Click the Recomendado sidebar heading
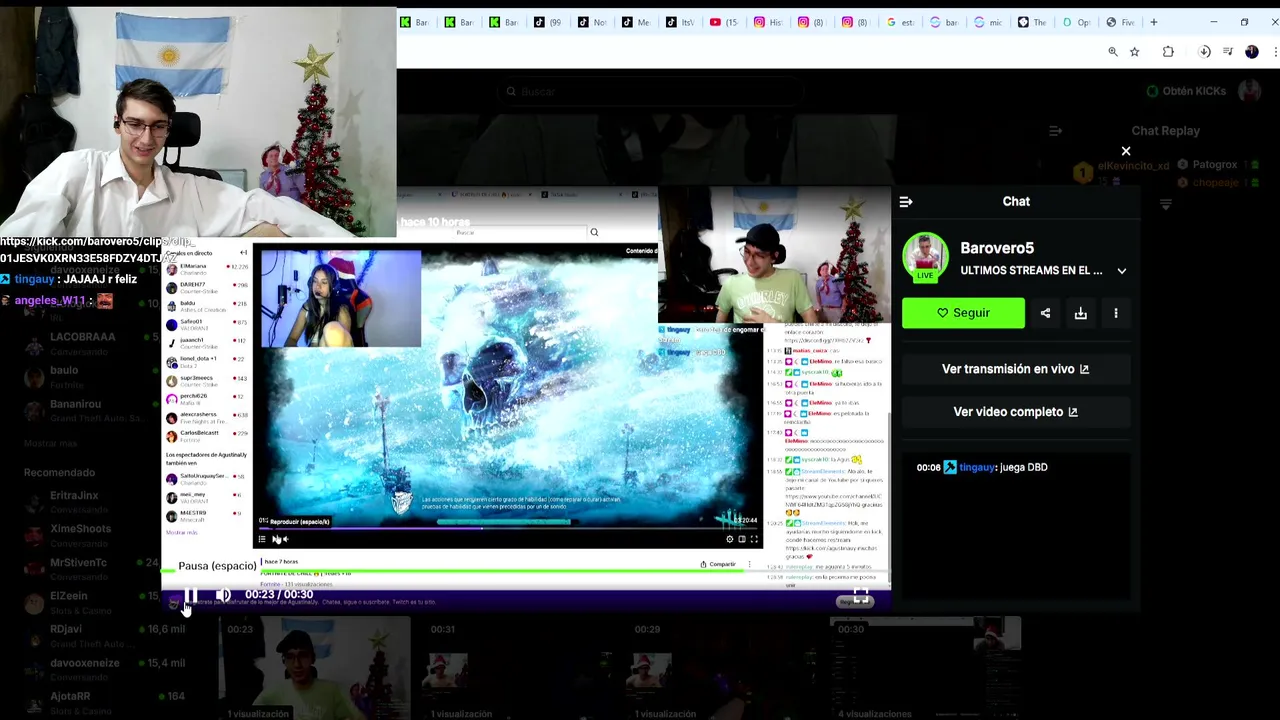 coord(59,472)
